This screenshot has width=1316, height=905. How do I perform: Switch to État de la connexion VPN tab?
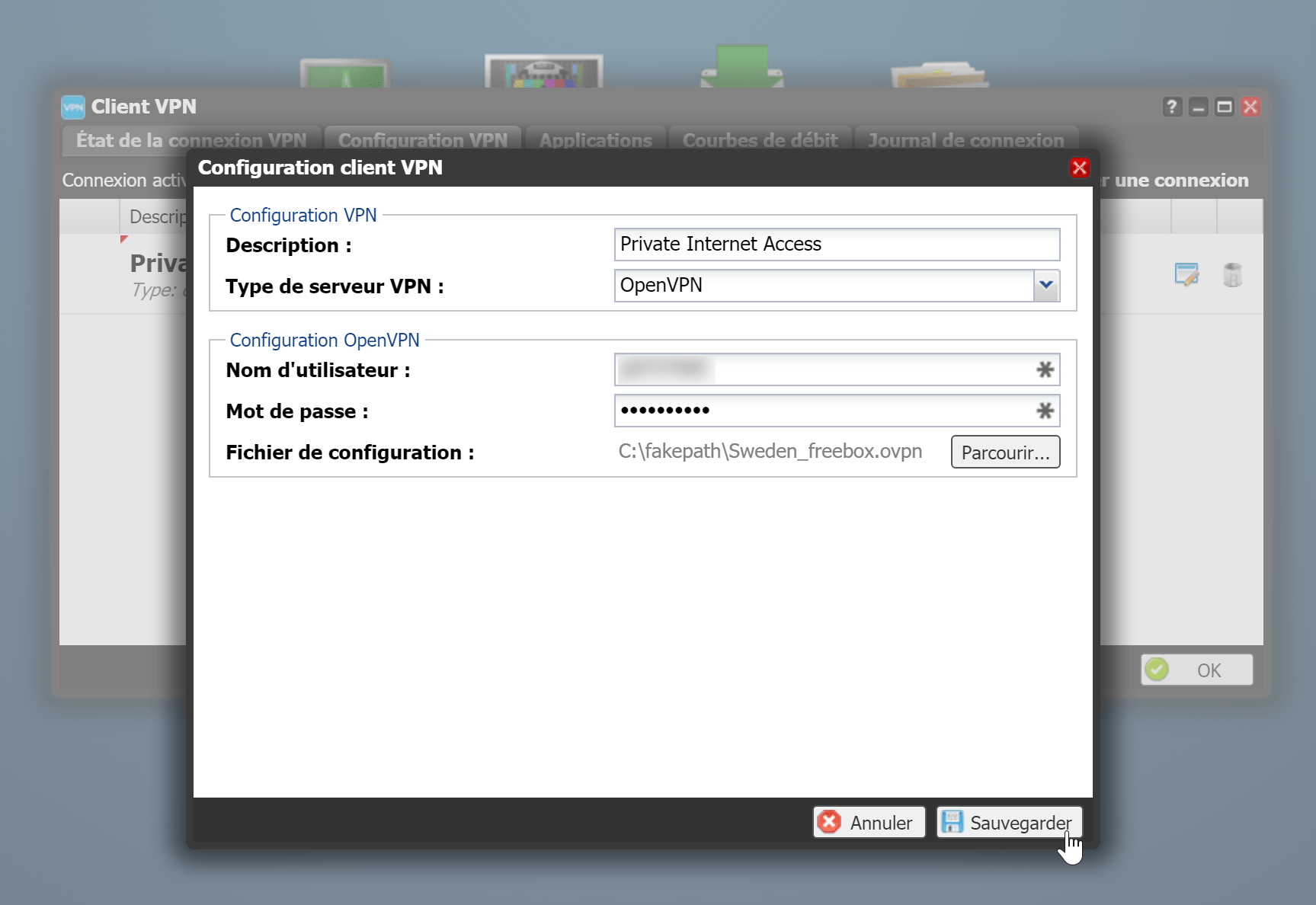(191, 140)
